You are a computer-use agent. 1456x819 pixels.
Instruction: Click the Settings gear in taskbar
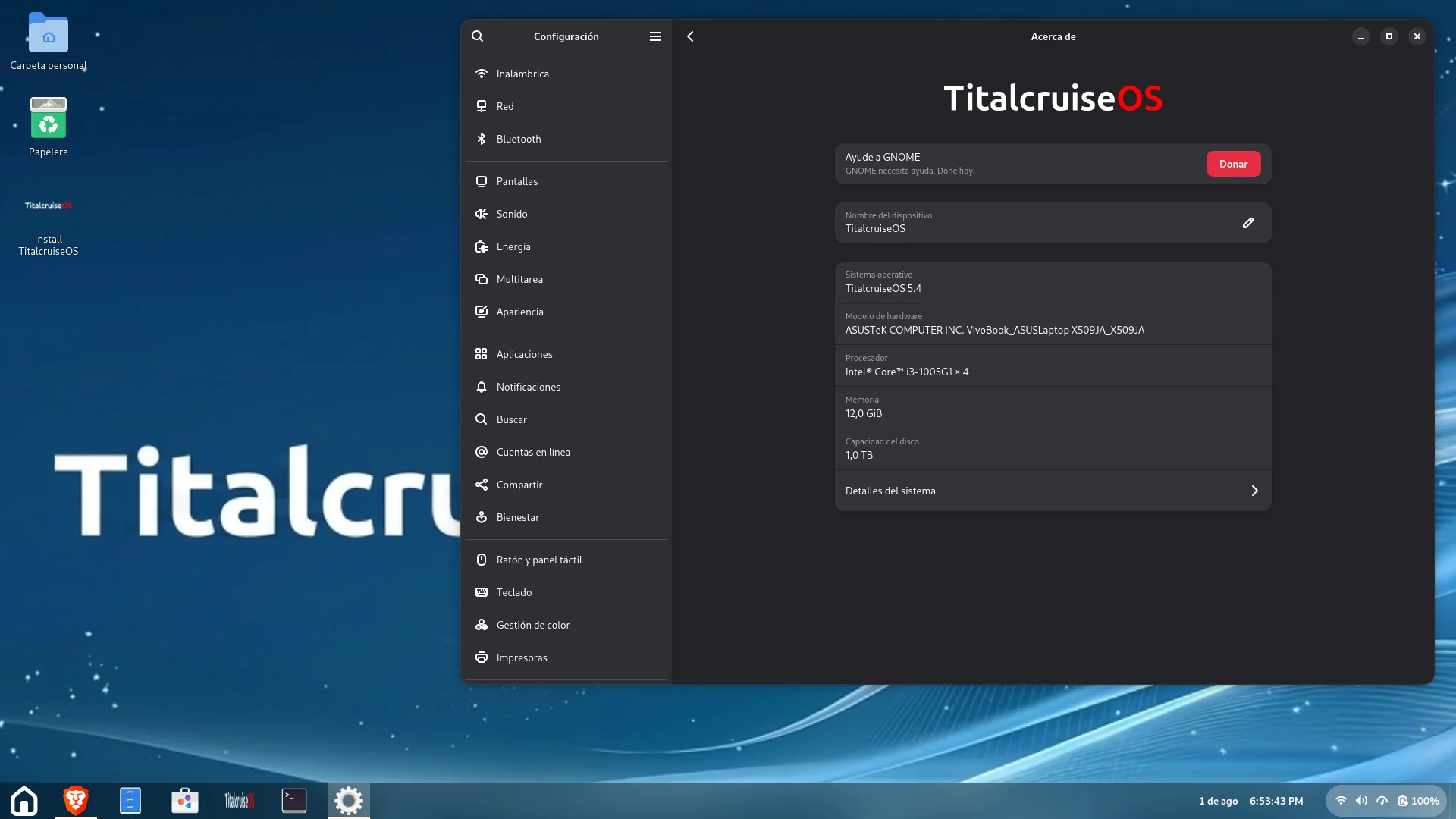(x=349, y=801)
